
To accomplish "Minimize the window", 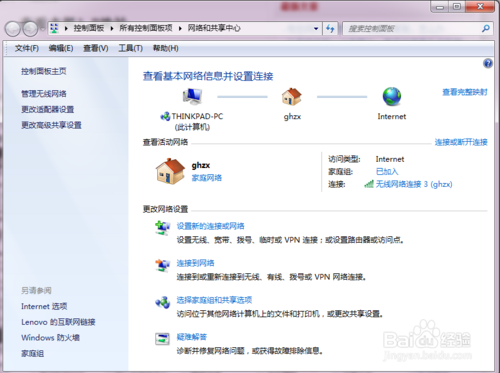I will (x=440, y=7).
